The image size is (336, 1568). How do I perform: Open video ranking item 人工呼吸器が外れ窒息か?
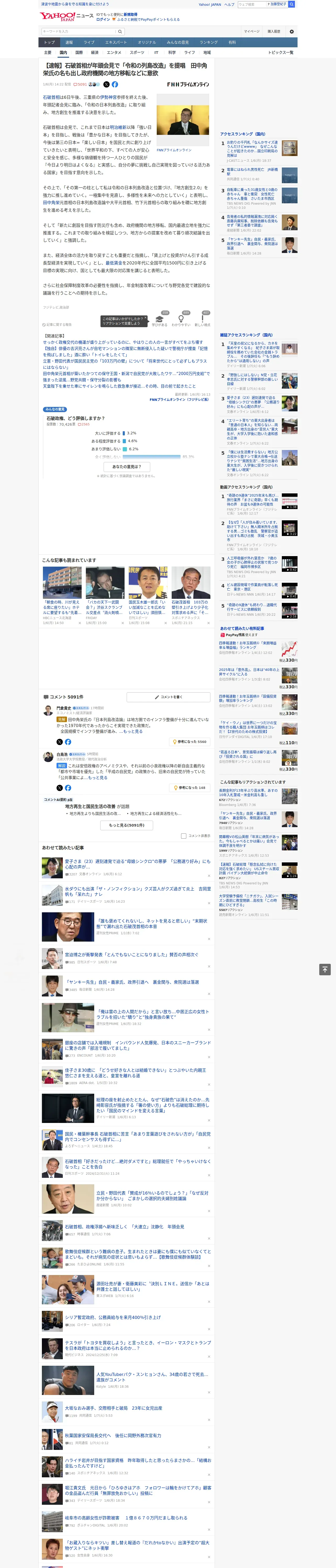coord(252,562)
